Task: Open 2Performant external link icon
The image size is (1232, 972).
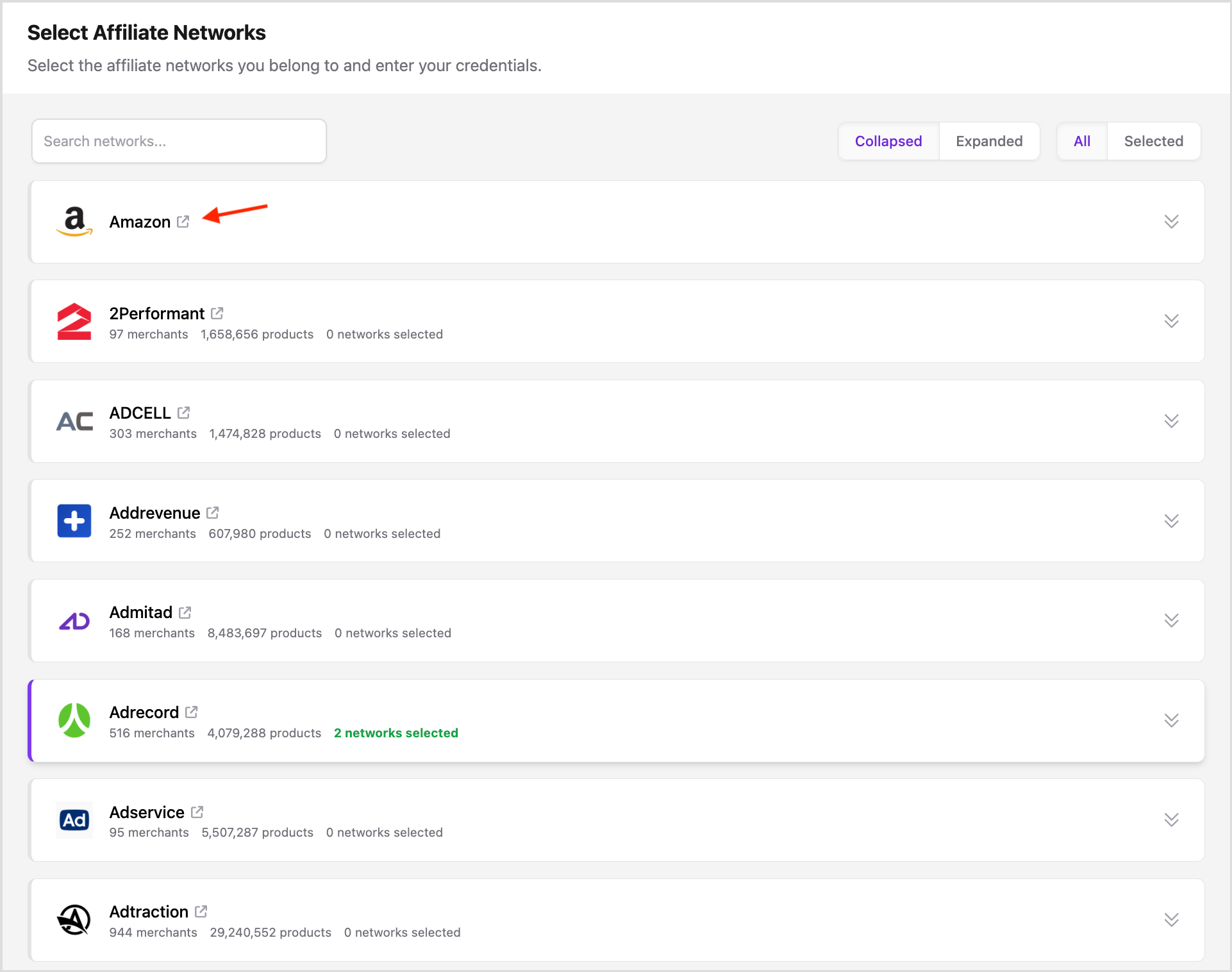Action: 217,314
